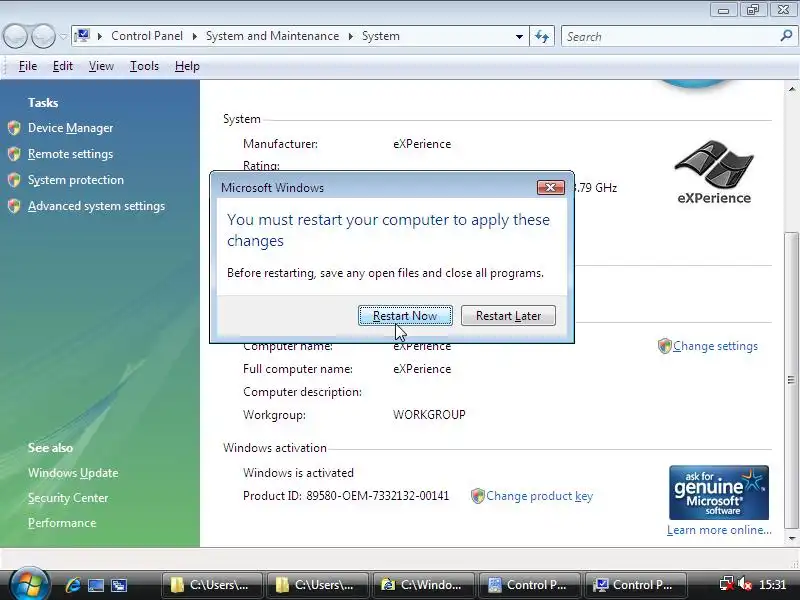Open Remote settings task link

pyautogui.click(x=70, y=154)
